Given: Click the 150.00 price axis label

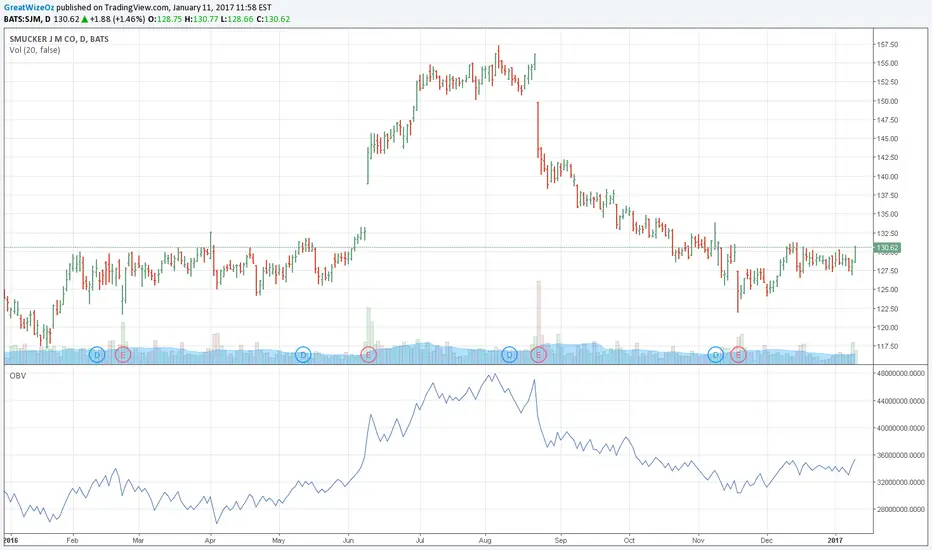Looking at the screenshot, I should [x=887, y=101].
